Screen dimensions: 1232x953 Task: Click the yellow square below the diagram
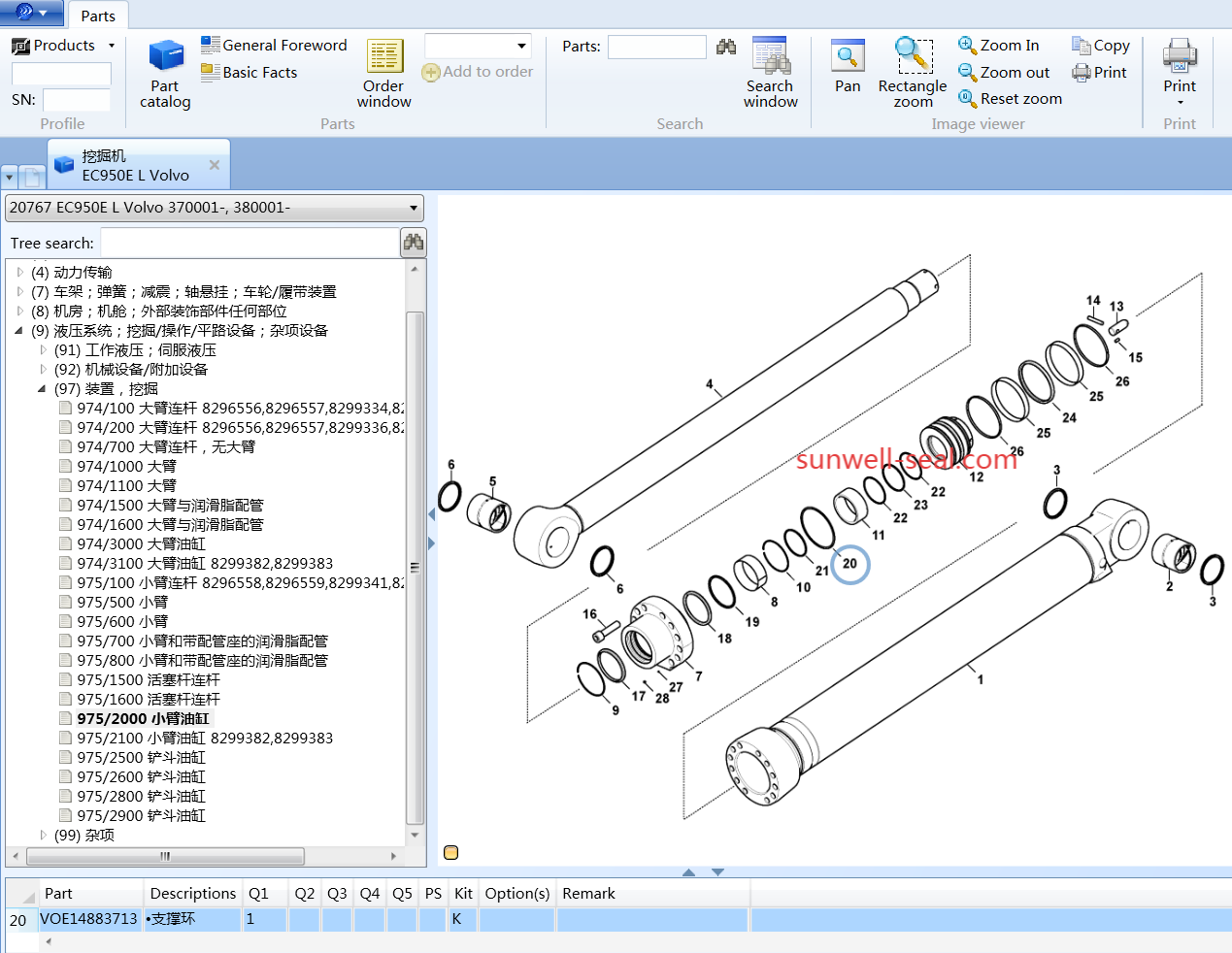point(450,853)
